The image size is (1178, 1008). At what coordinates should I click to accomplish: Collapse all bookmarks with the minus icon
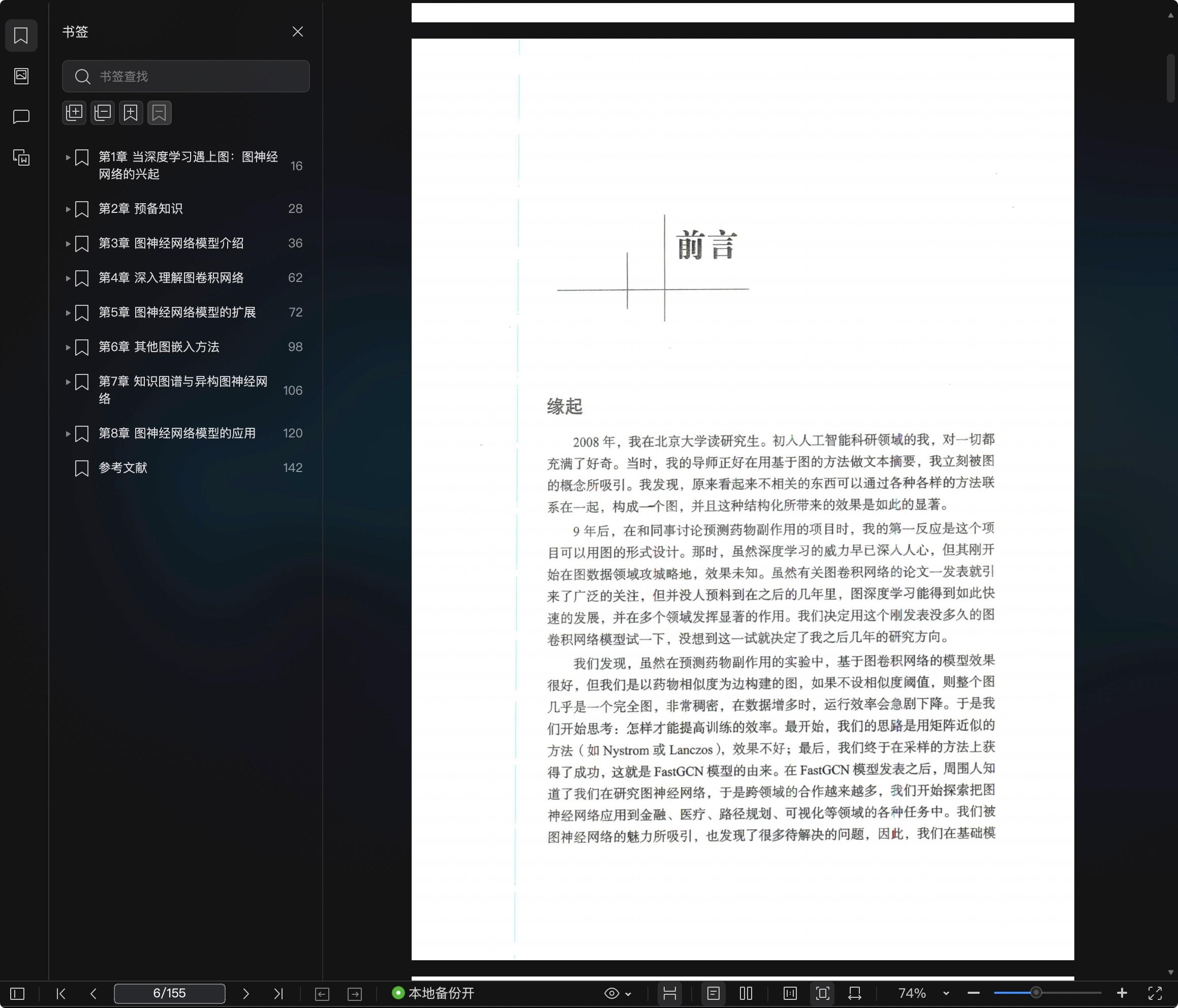tap(103, 113)
